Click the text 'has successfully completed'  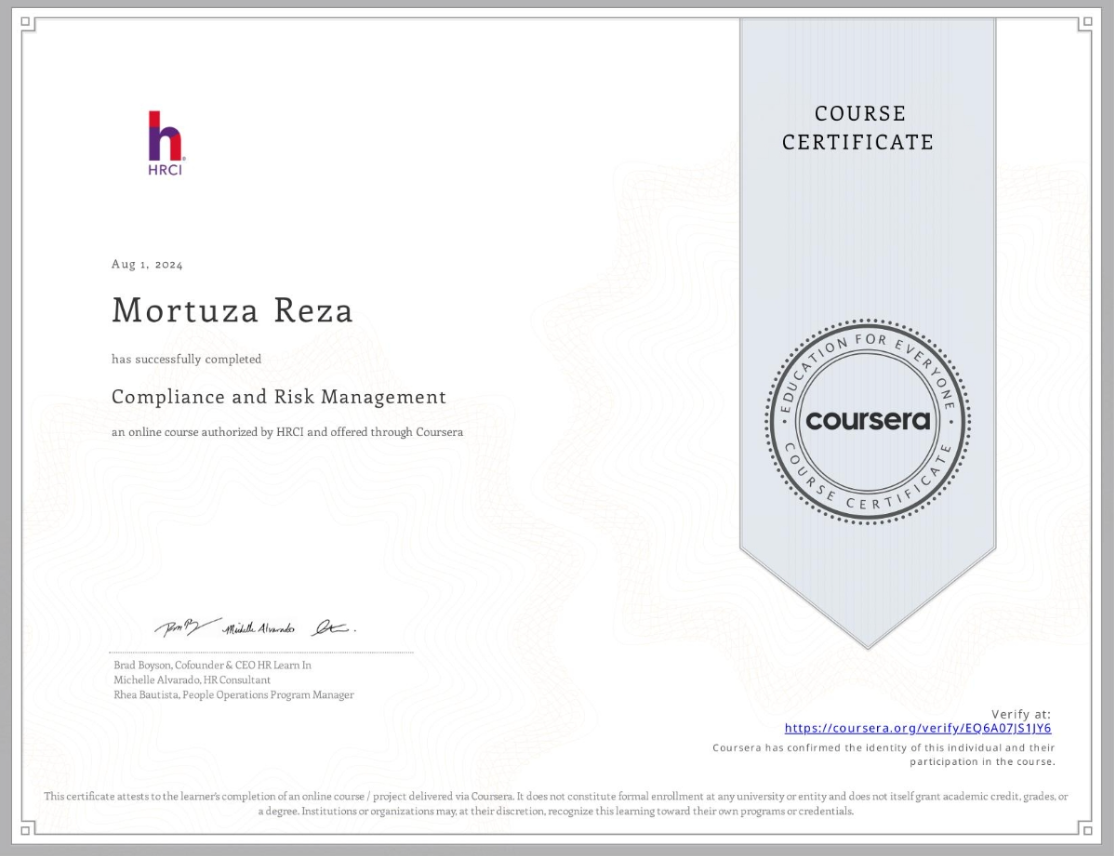(186, 359)
